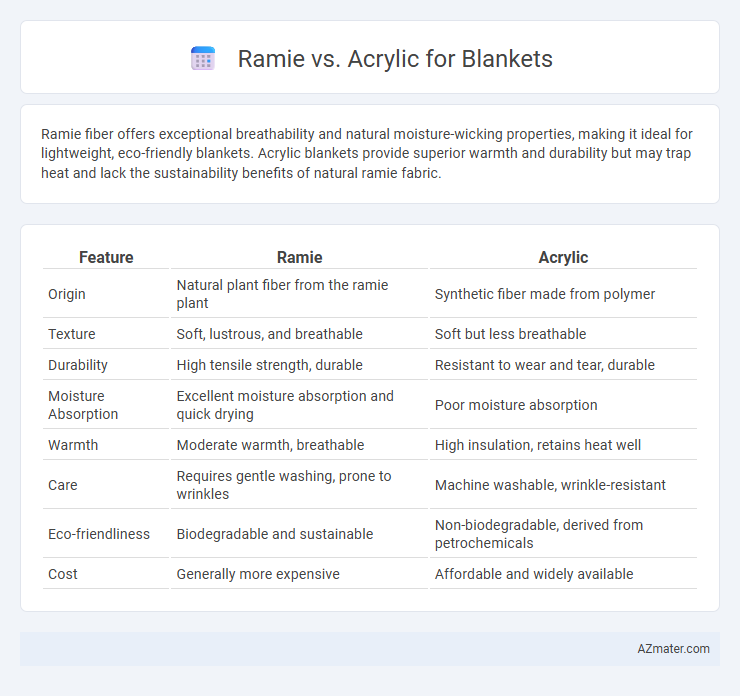The height and width of the screenshot is (696, 740).
Task: Click the 'Ramie' column header
Action: [299, 257]
